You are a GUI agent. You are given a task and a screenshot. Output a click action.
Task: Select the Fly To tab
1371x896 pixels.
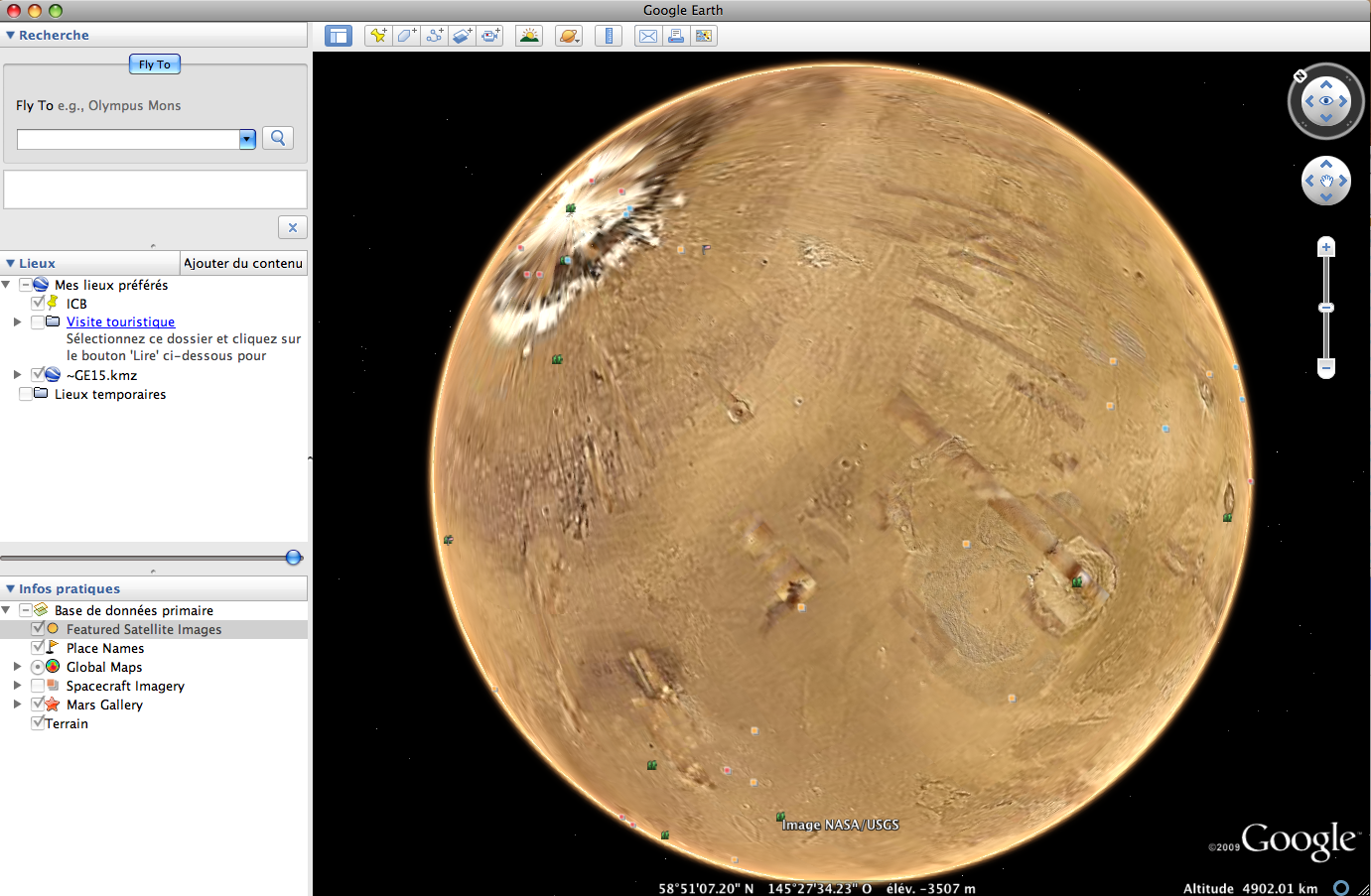(x=154, y=64)
